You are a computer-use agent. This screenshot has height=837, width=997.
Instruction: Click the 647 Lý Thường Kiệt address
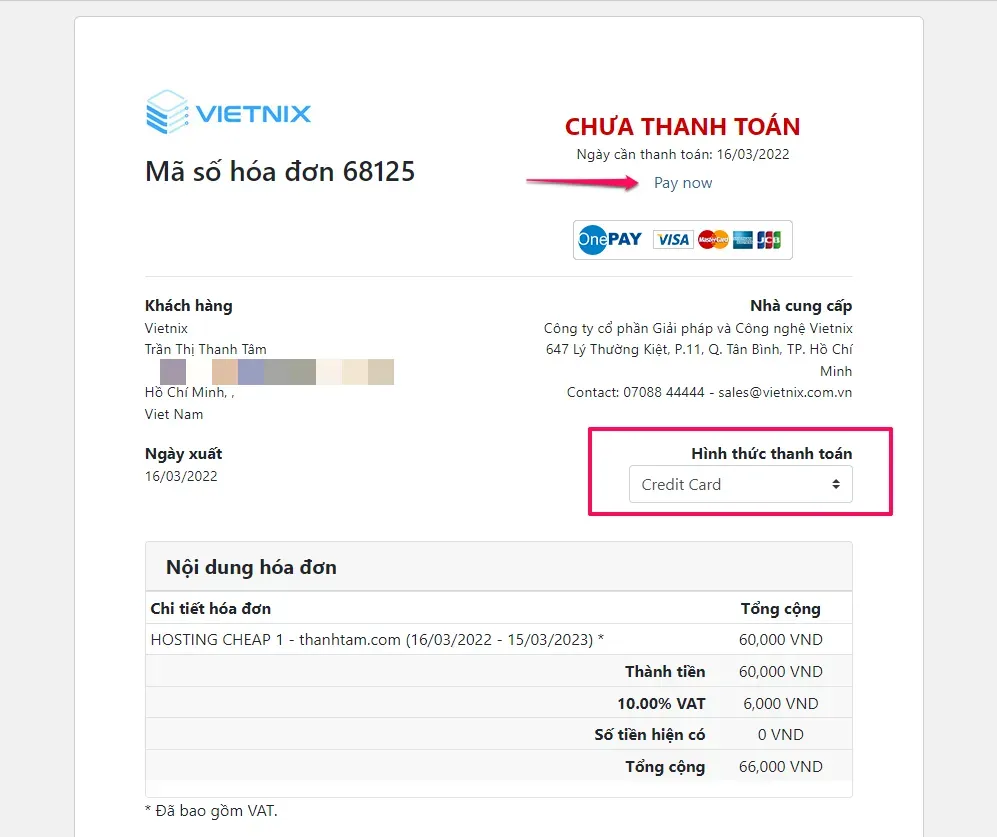[699, 360]
